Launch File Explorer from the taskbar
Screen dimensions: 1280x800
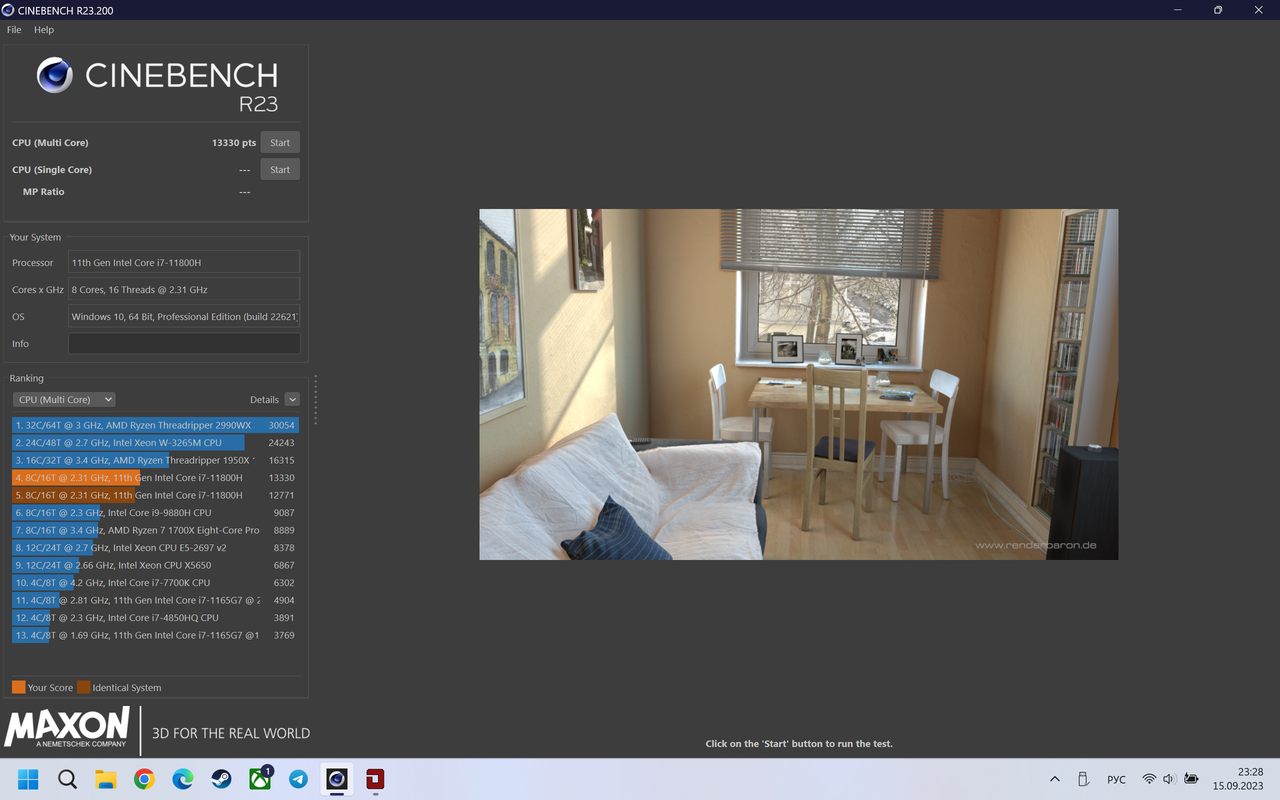106,779
